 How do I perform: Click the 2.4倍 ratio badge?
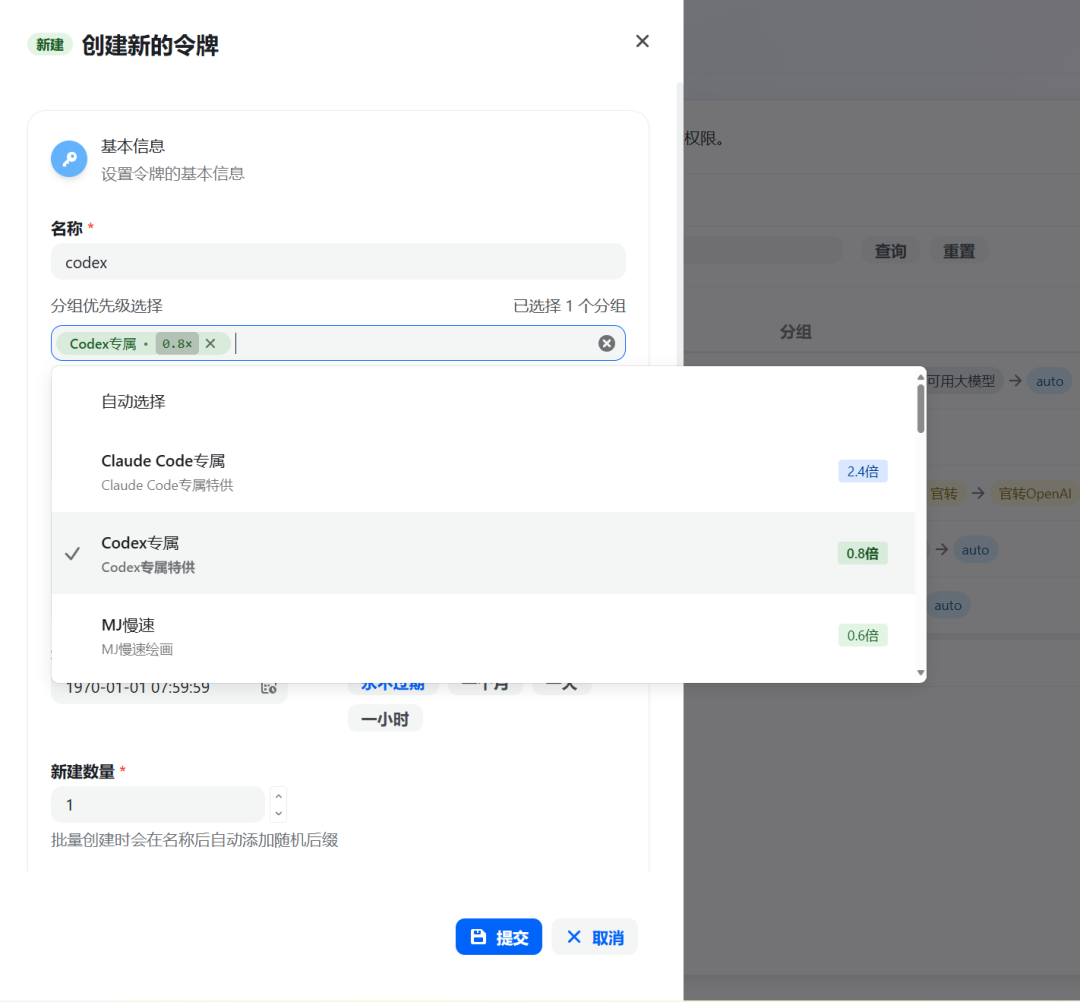click(862, 471)
